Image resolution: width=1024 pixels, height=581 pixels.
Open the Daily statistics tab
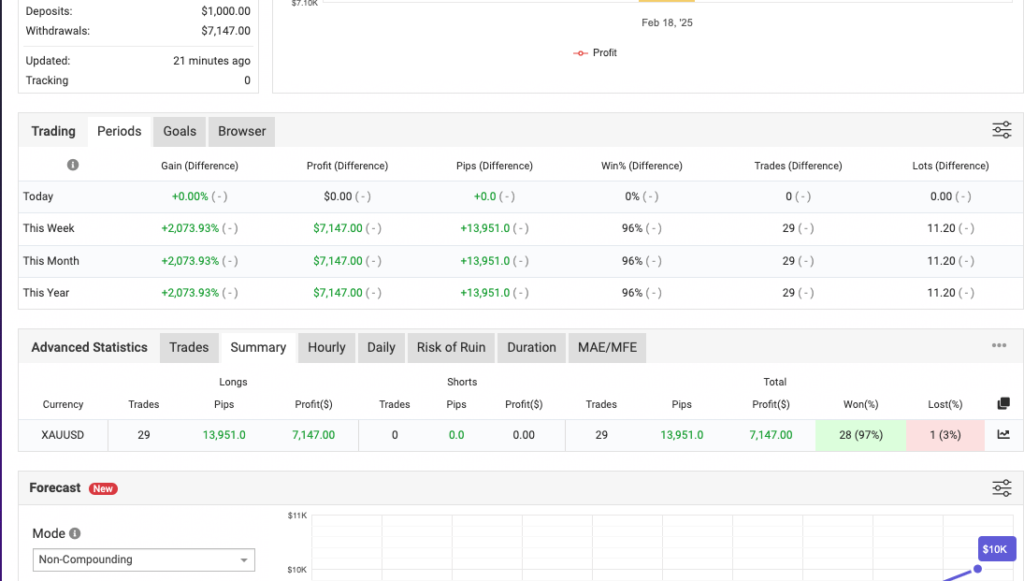click(381, 347)
